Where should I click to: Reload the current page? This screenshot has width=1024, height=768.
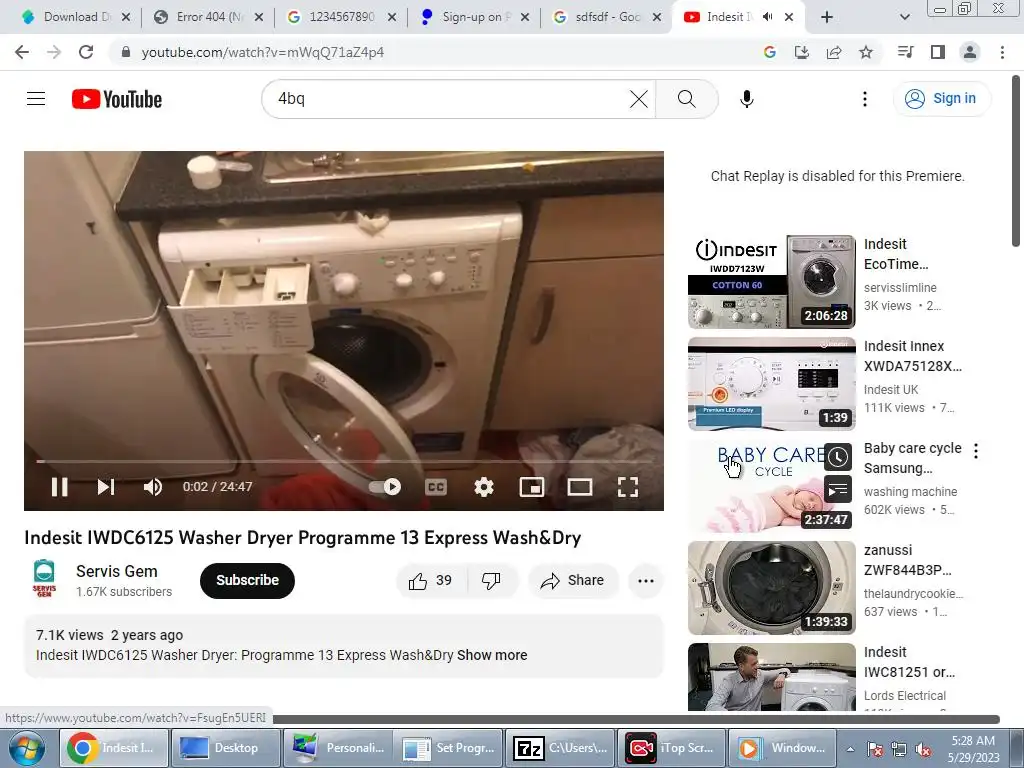tap(86, 52)
